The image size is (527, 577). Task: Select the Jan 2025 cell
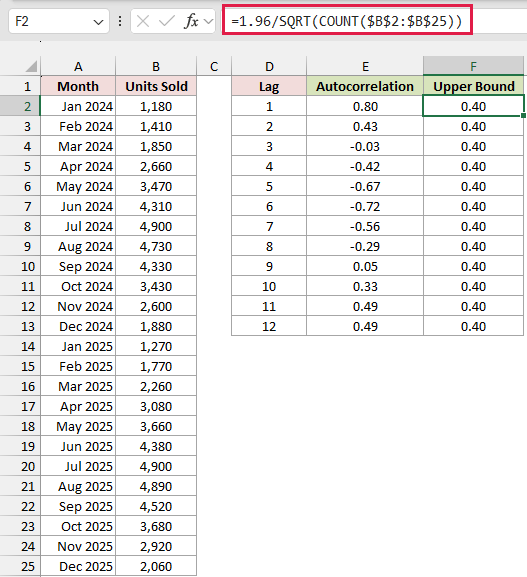[x=78, y=346]
